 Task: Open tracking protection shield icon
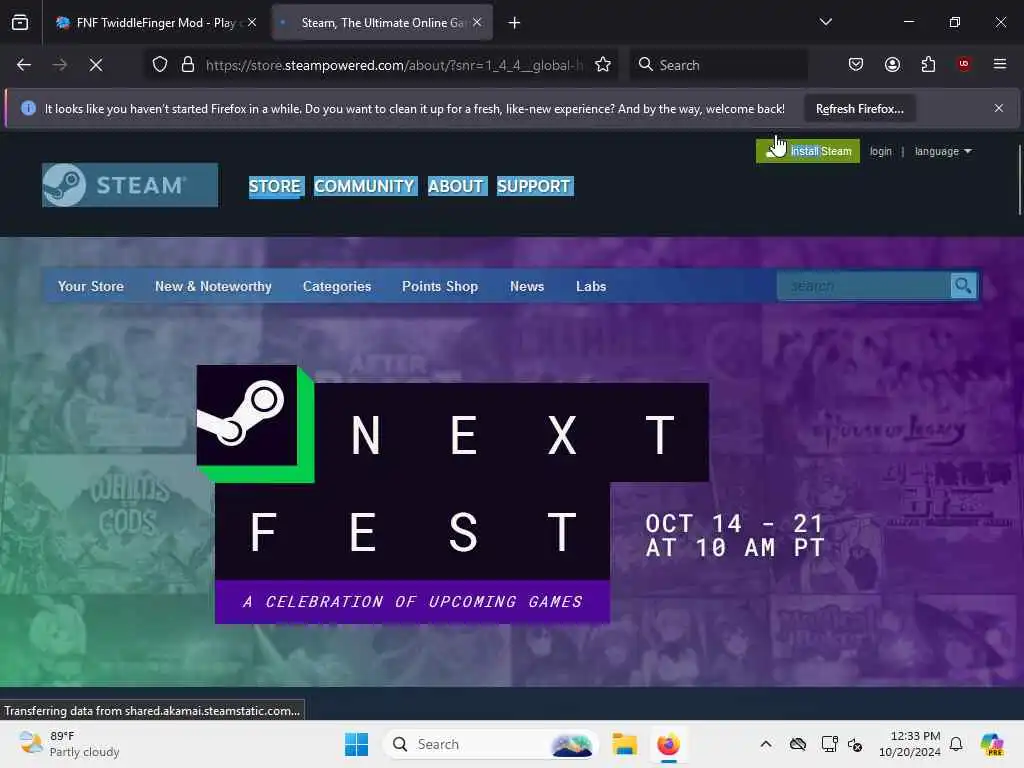pyautogui.click(x=160, y=65)
